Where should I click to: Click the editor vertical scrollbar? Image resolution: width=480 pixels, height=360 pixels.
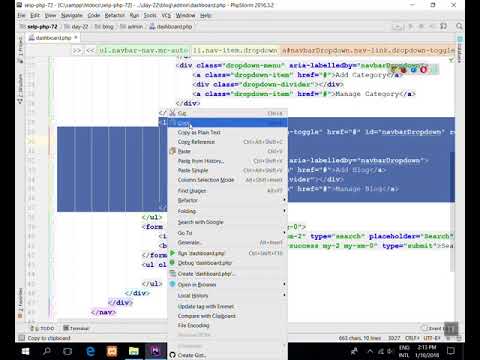coord(452,211)
